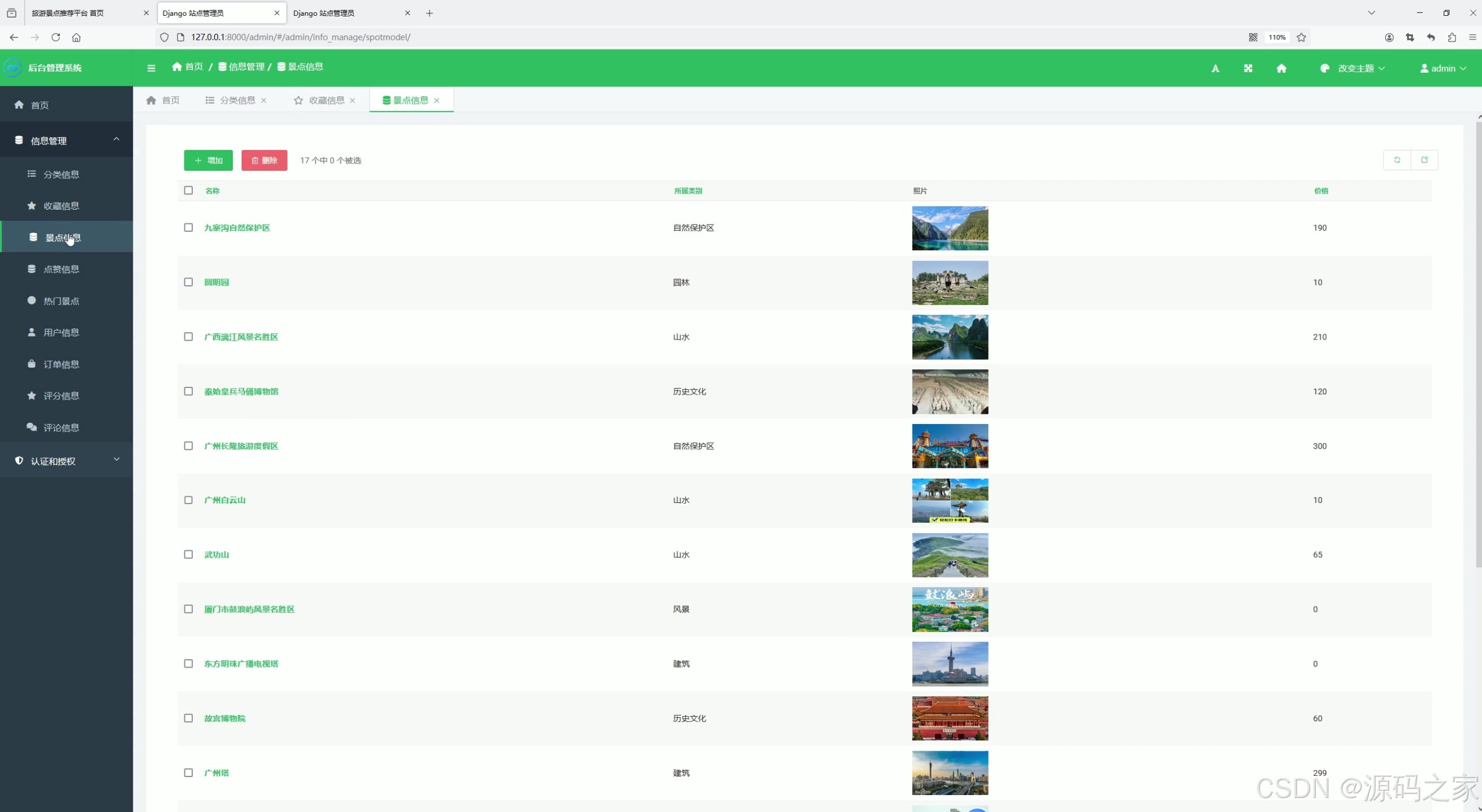The width and height of the screenshot is (1482, 812).
Task: Open the 九寨沟自然保护区 record link
Action: pyautogui.click(x=237, y=228)
